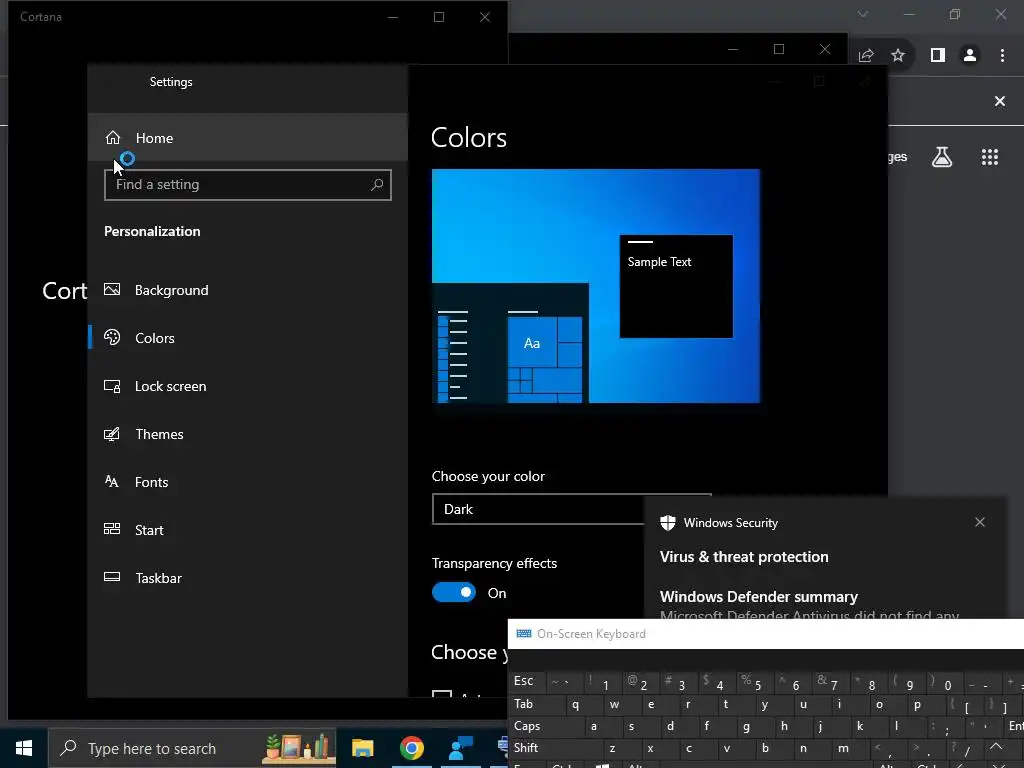Image resolution: width=1024 pixels, height=768 pixels.
Task: Open Taskbar settings page
Action: (x=248, y=578)
